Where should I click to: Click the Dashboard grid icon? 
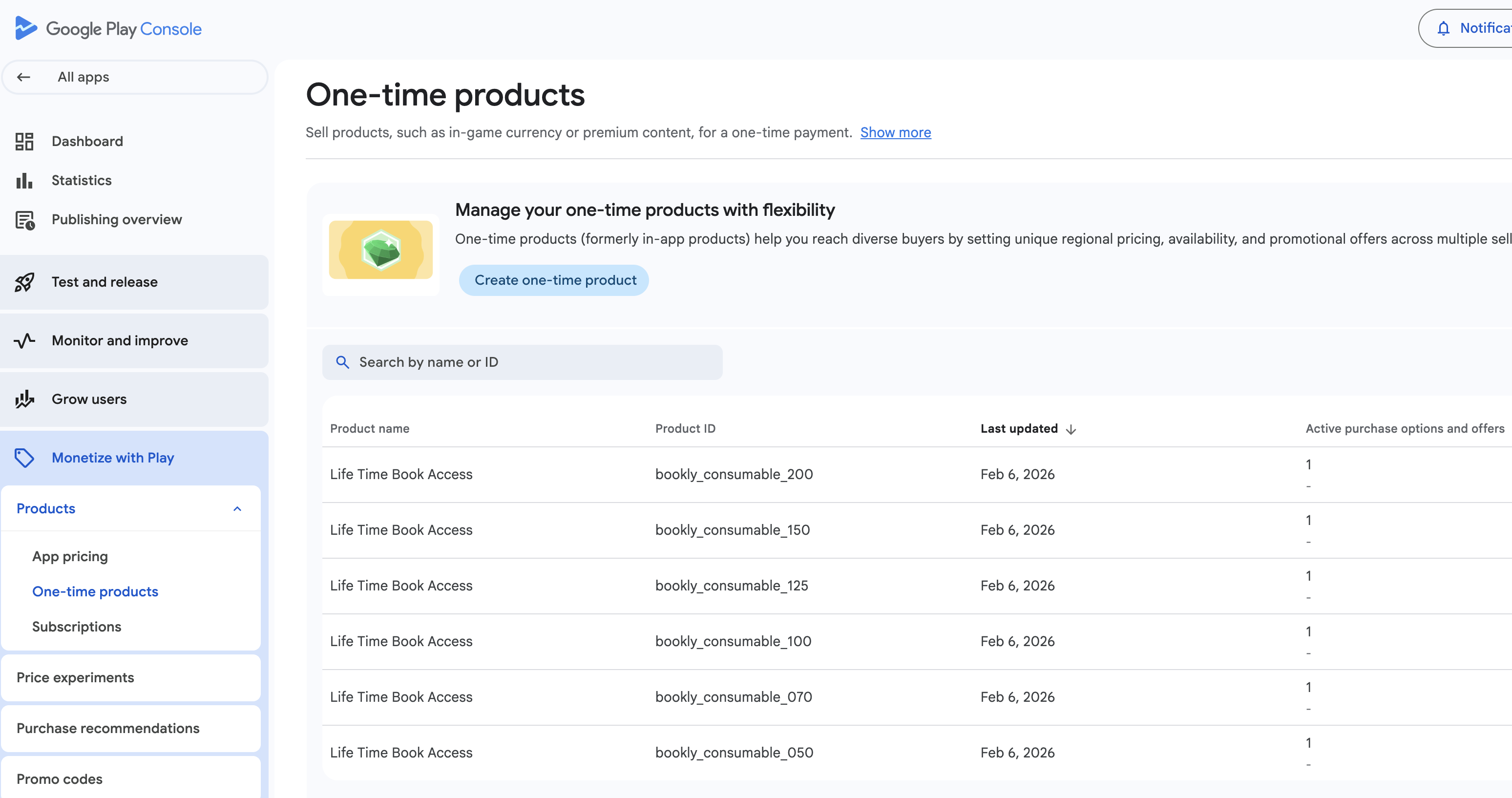[24, 142]
